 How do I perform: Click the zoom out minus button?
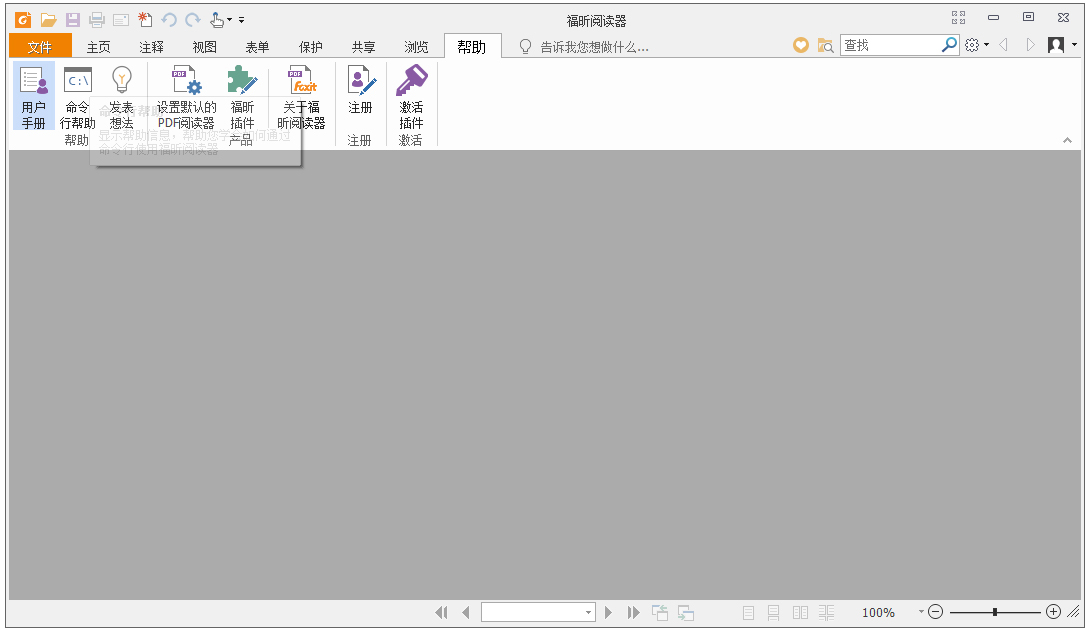pos(936,612)
